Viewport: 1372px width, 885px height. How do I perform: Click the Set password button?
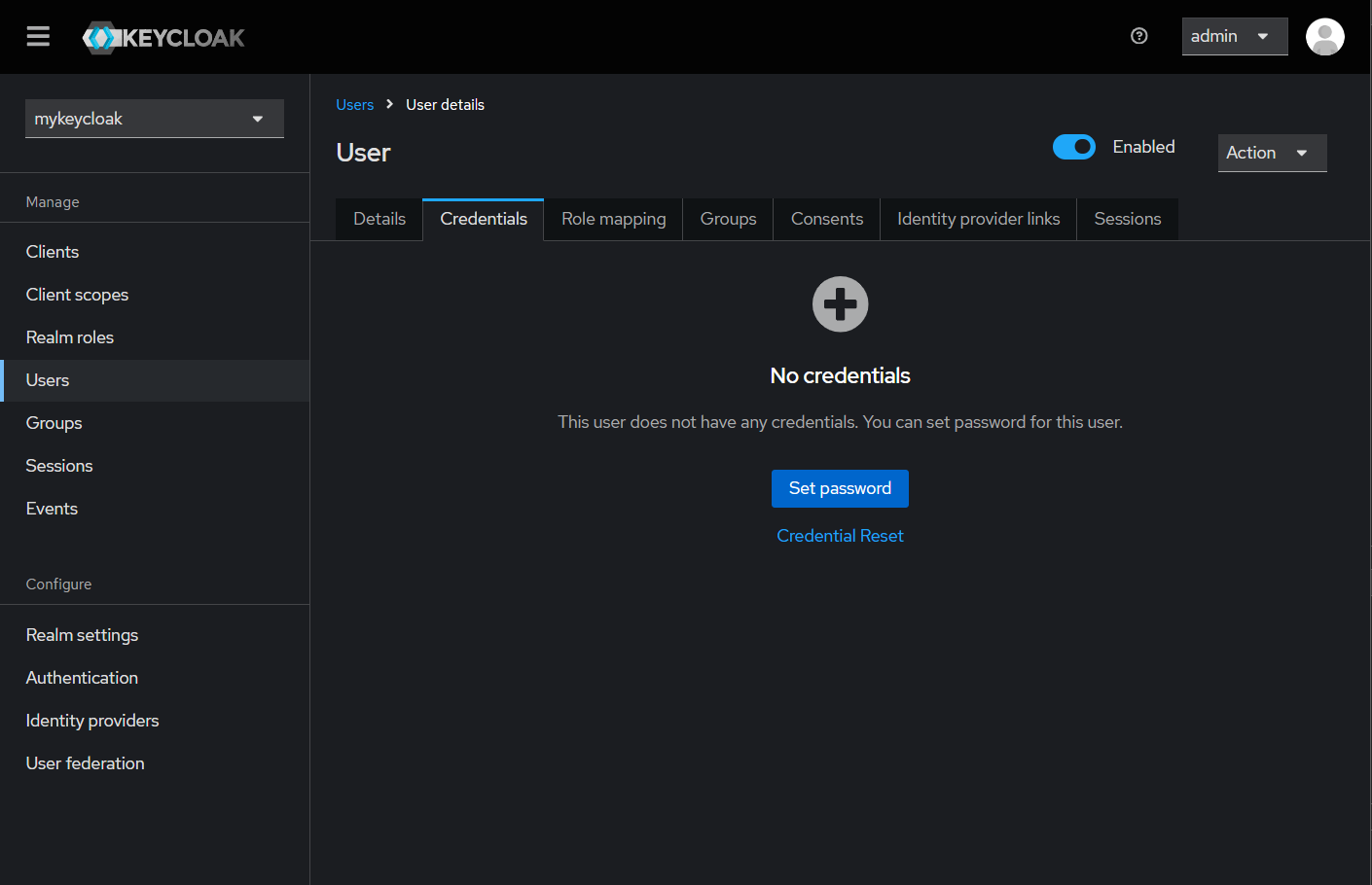(840, 488)
